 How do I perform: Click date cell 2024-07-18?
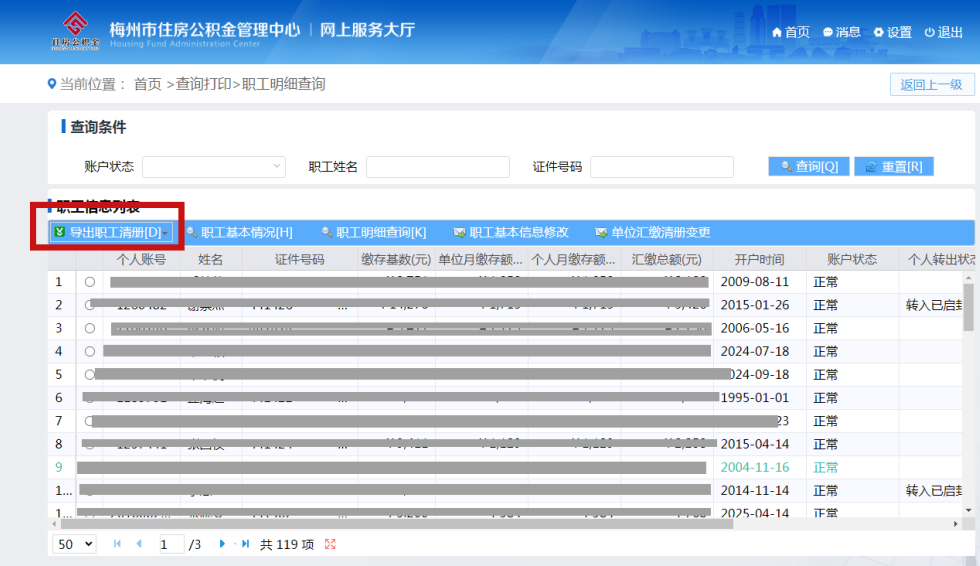point(755,351)
